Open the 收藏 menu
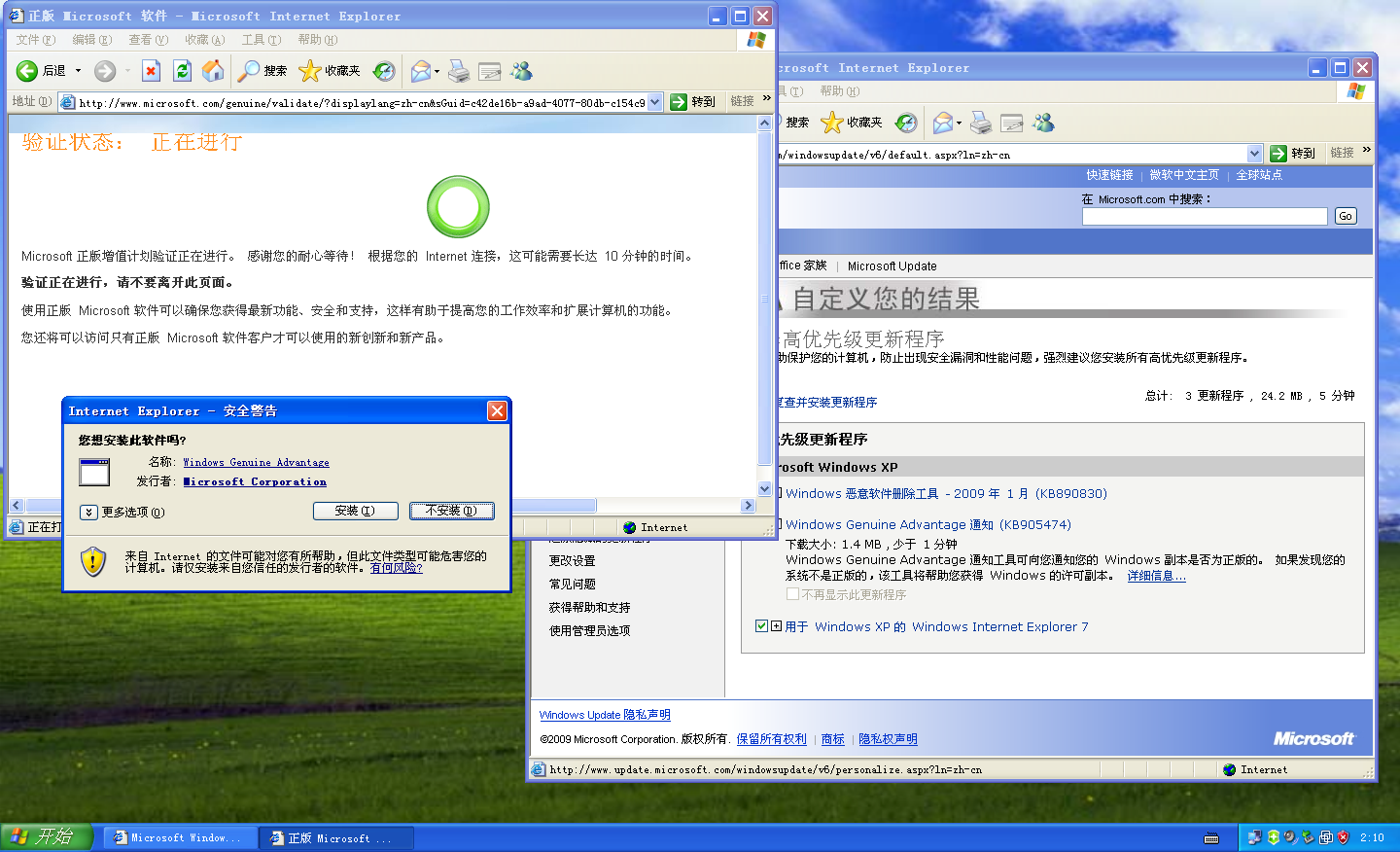 pyautogui.click(x=205, y=40)
